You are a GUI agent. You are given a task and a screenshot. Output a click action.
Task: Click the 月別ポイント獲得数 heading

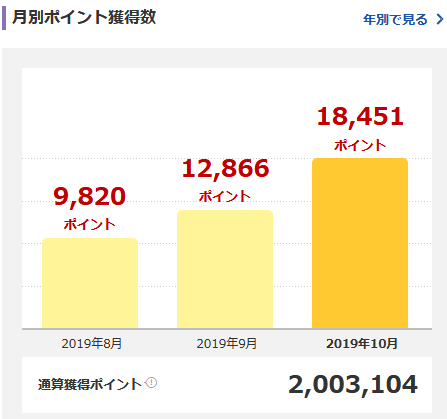tap(84, 17)
